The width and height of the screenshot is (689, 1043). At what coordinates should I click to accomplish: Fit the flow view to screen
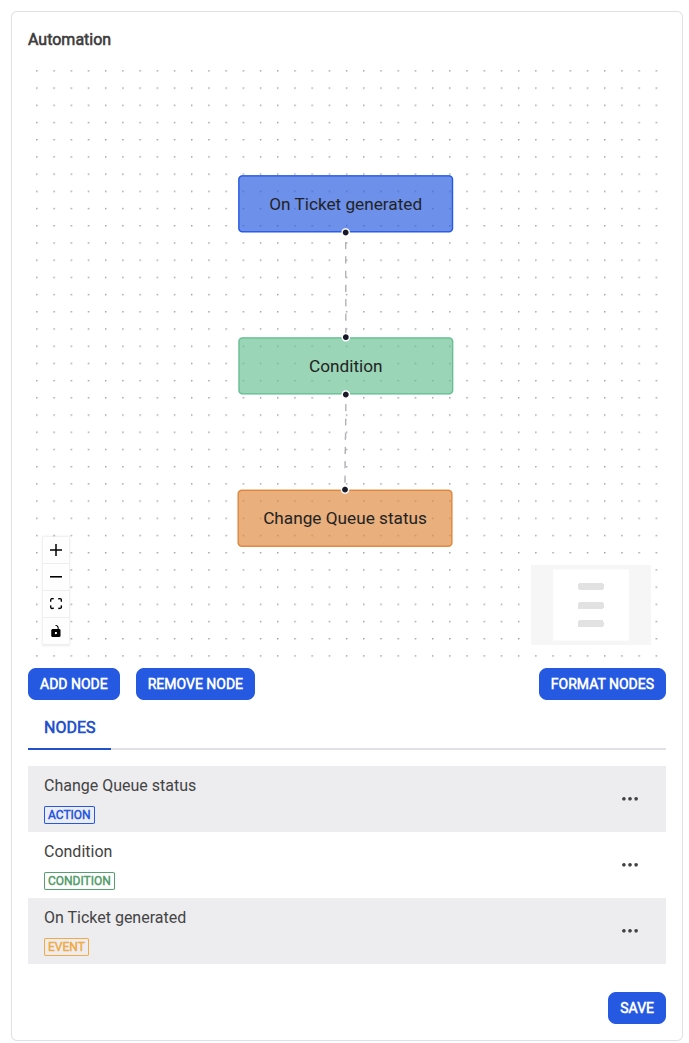coord(56,604)
